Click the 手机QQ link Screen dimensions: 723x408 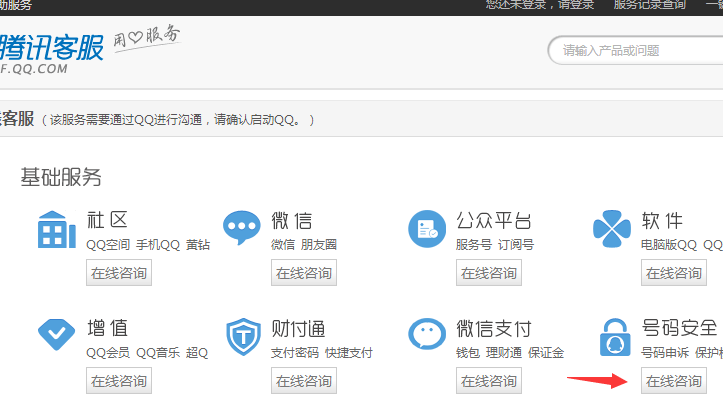tap(158, 244)
